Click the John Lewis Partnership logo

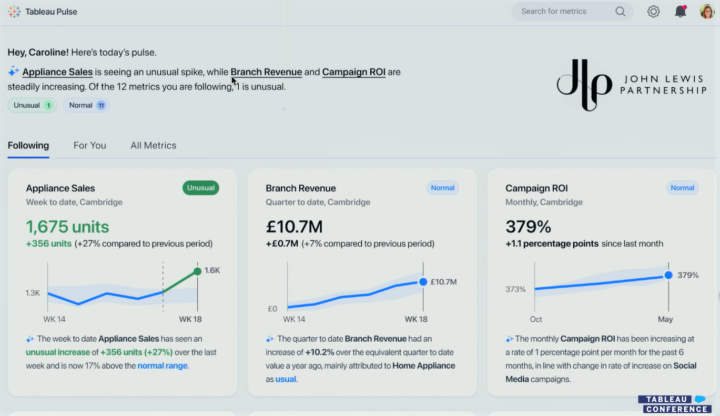pyautogui.click(x=631, y=85)
